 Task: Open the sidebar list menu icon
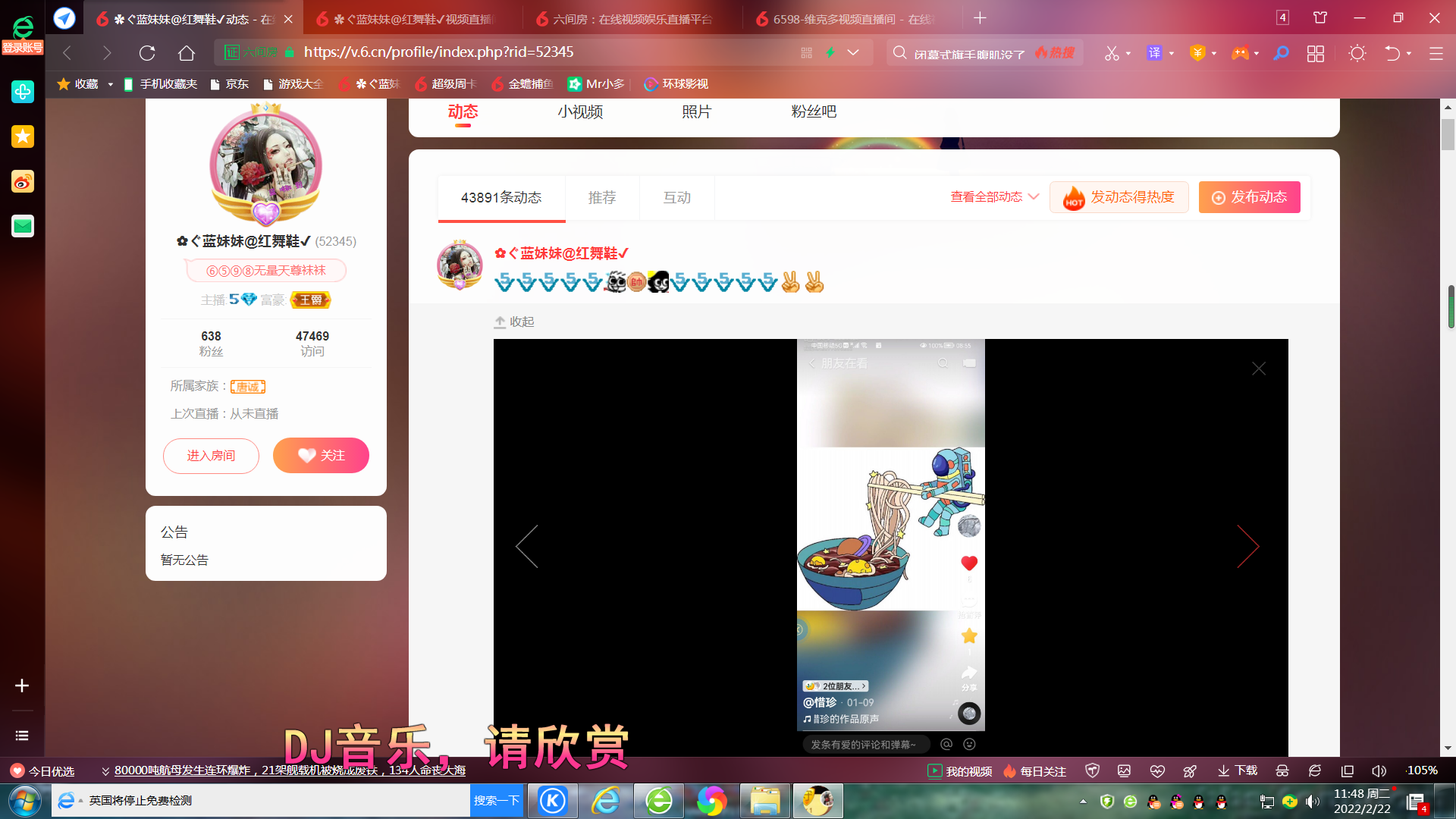[22, 736]
